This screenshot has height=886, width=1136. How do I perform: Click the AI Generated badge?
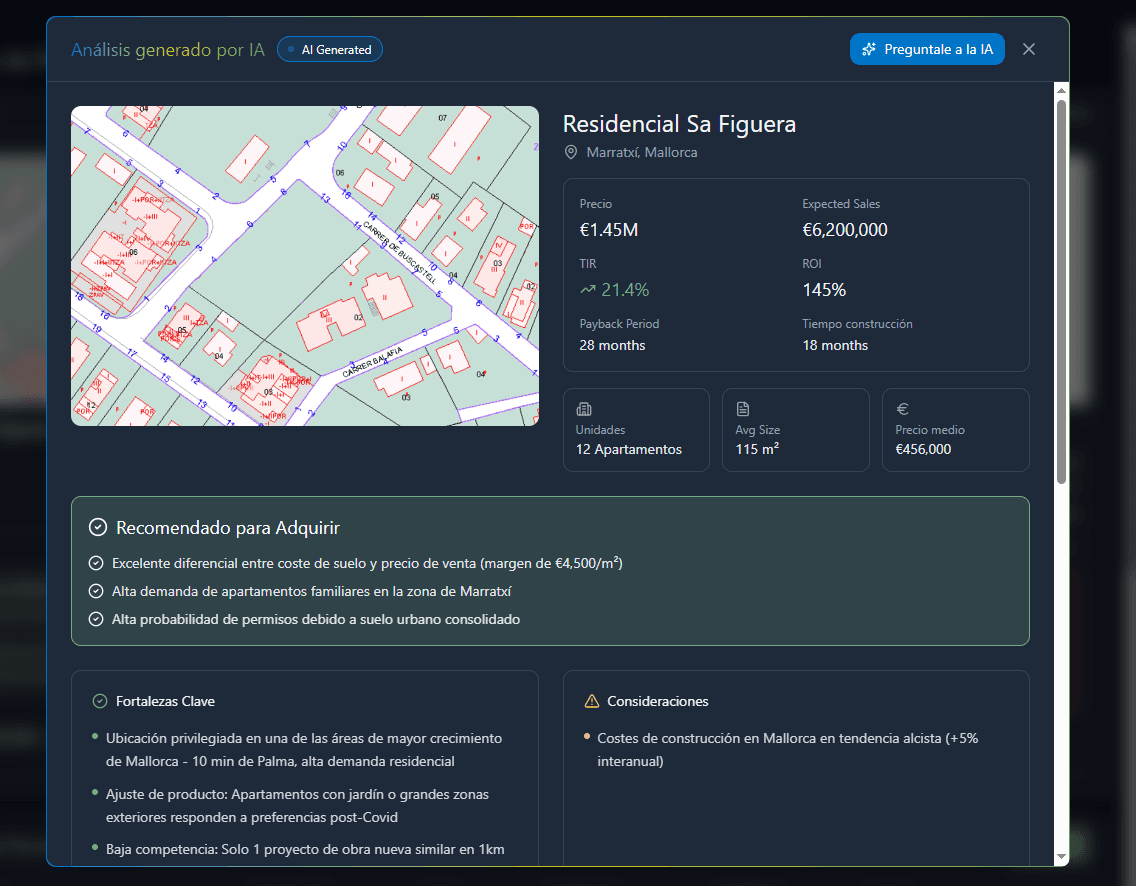pos(330,49)
